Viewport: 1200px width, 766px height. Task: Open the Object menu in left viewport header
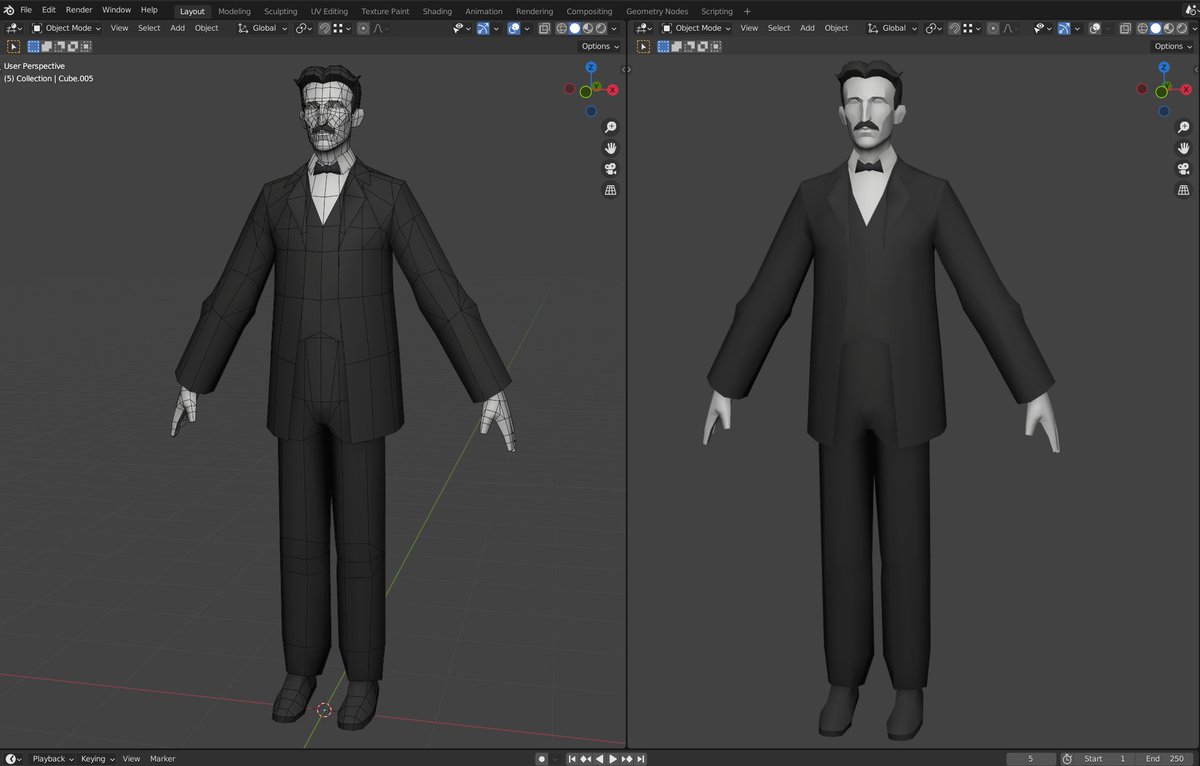click(206, 28)
